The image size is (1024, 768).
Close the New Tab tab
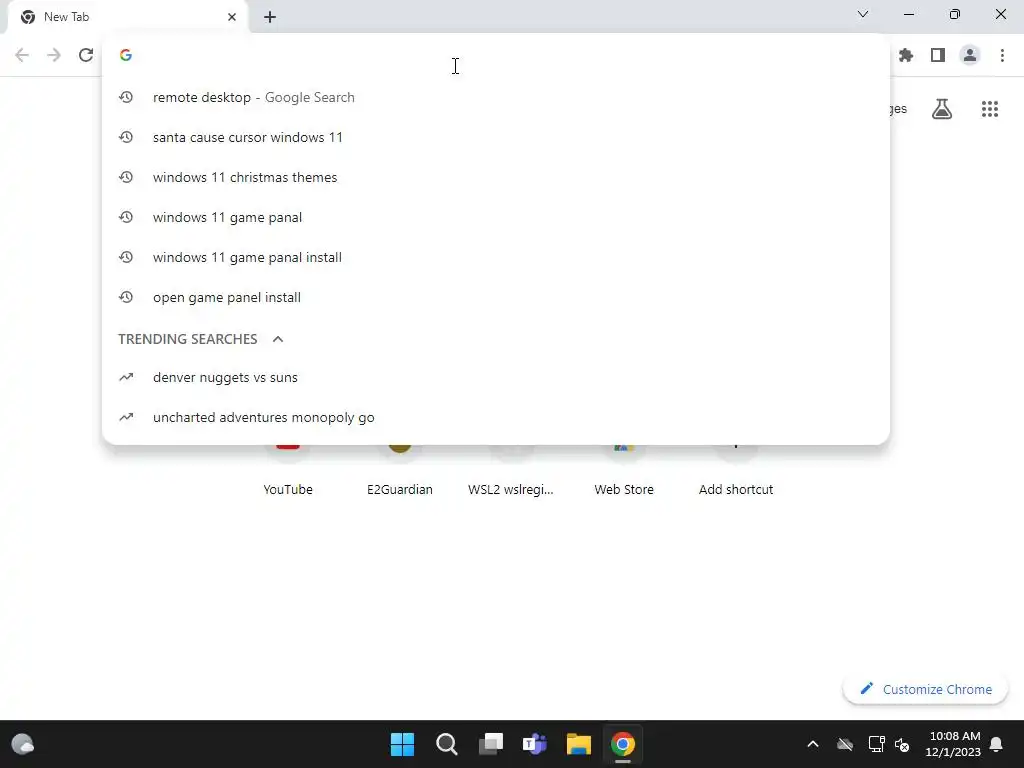coord(232,17)
